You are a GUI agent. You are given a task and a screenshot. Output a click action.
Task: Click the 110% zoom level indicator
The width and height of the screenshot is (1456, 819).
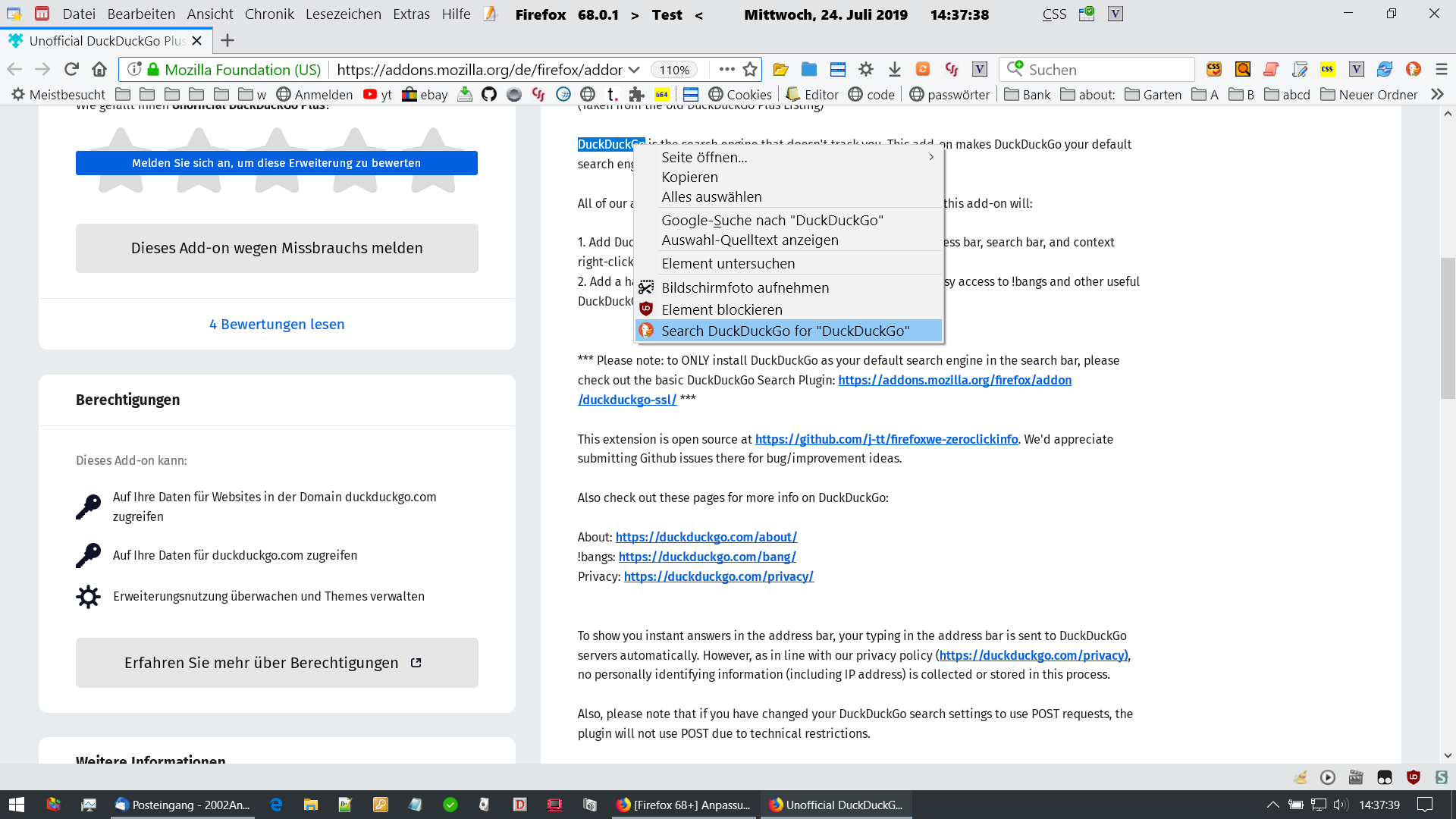coord(673,70)
